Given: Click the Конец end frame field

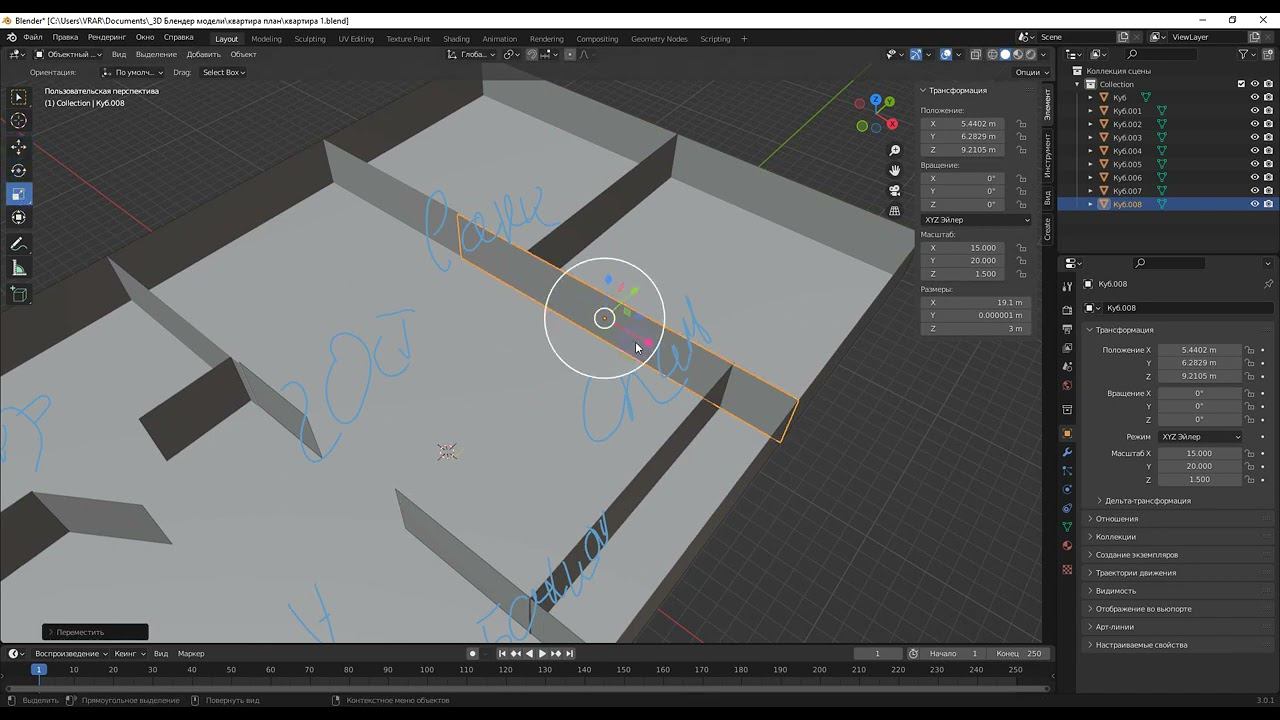Looking at the screenshot, I should 1020,654.
